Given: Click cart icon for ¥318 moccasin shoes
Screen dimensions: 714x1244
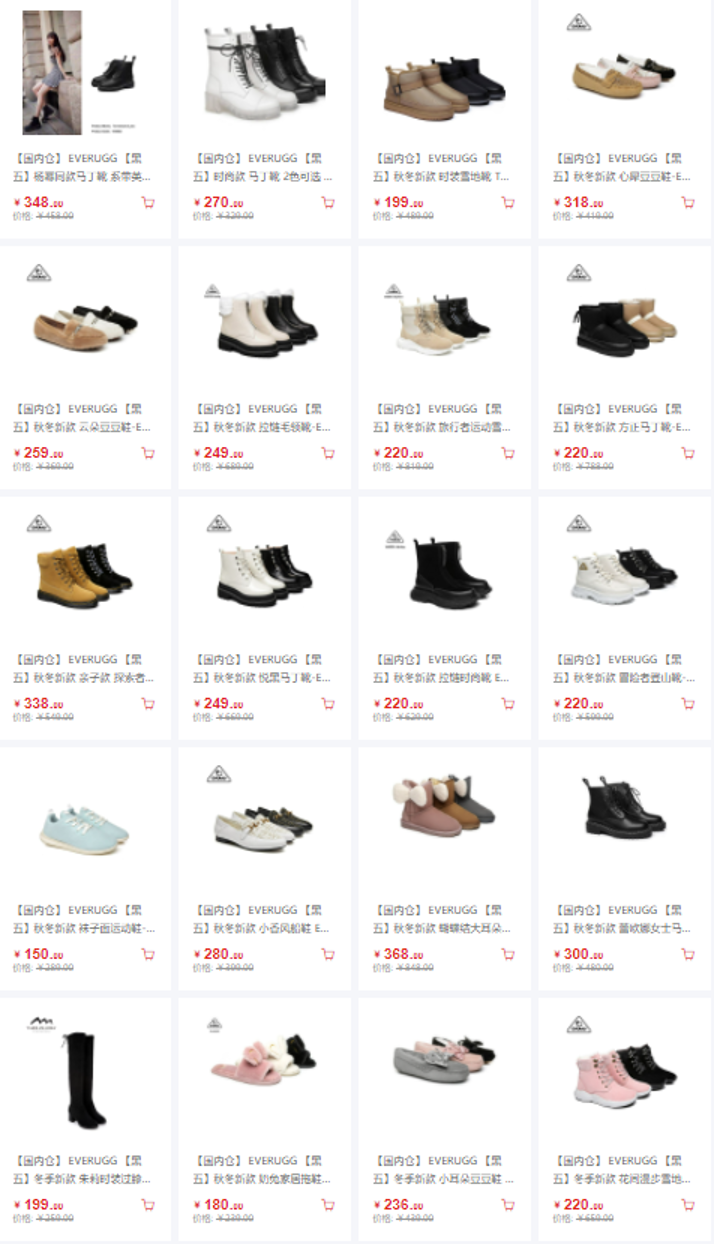Looking at the screenshot, I should click(688, 202).
